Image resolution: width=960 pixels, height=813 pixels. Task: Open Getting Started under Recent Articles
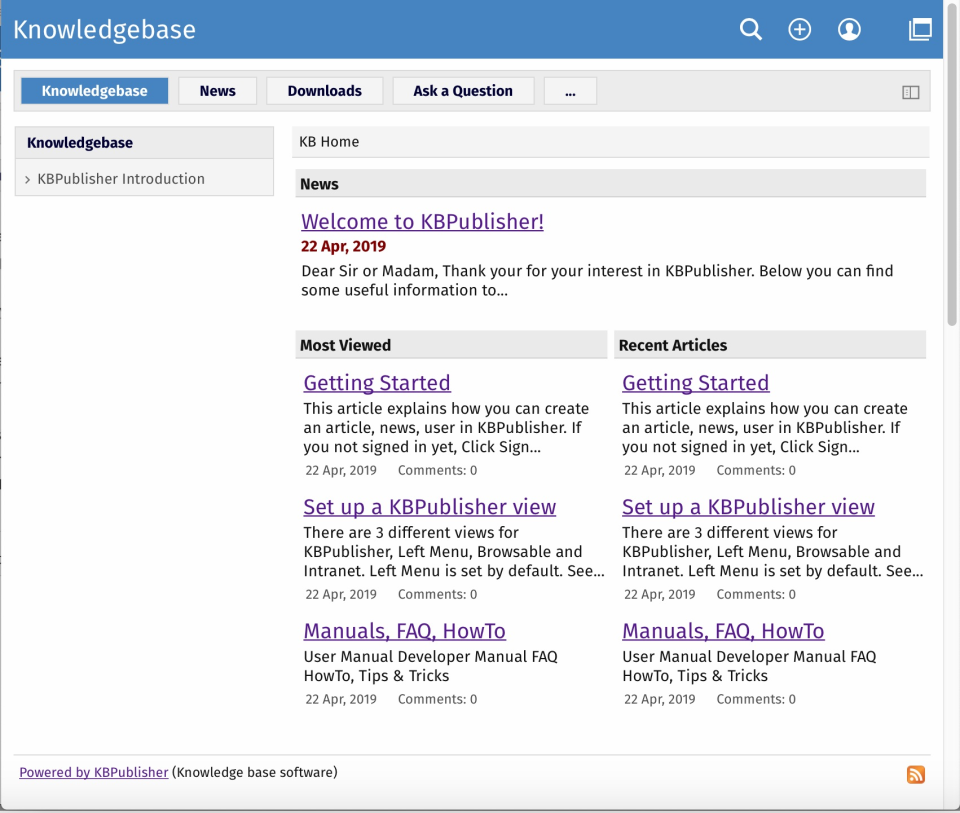coord(696,383)
